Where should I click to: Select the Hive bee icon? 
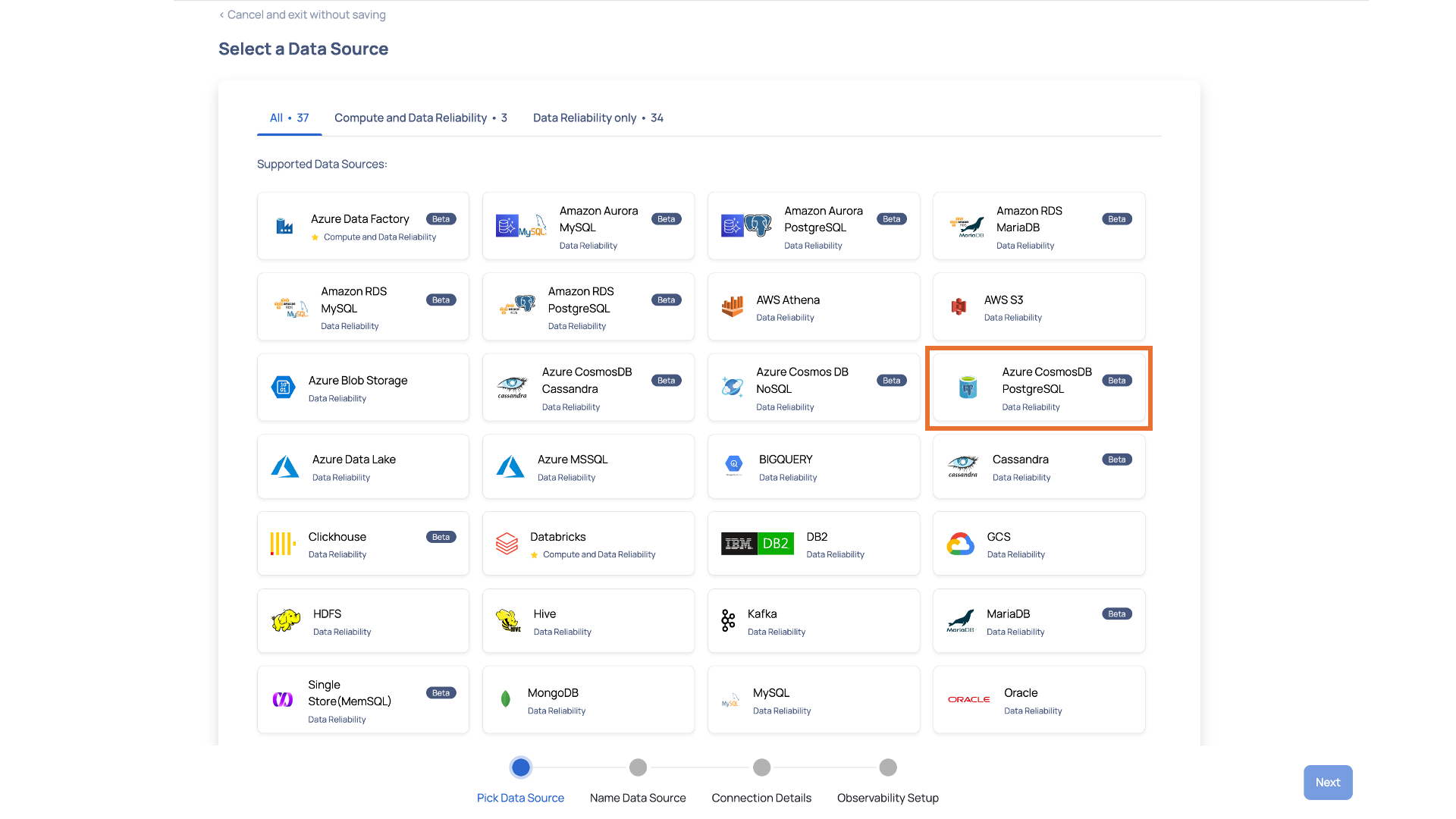[508, 620]
